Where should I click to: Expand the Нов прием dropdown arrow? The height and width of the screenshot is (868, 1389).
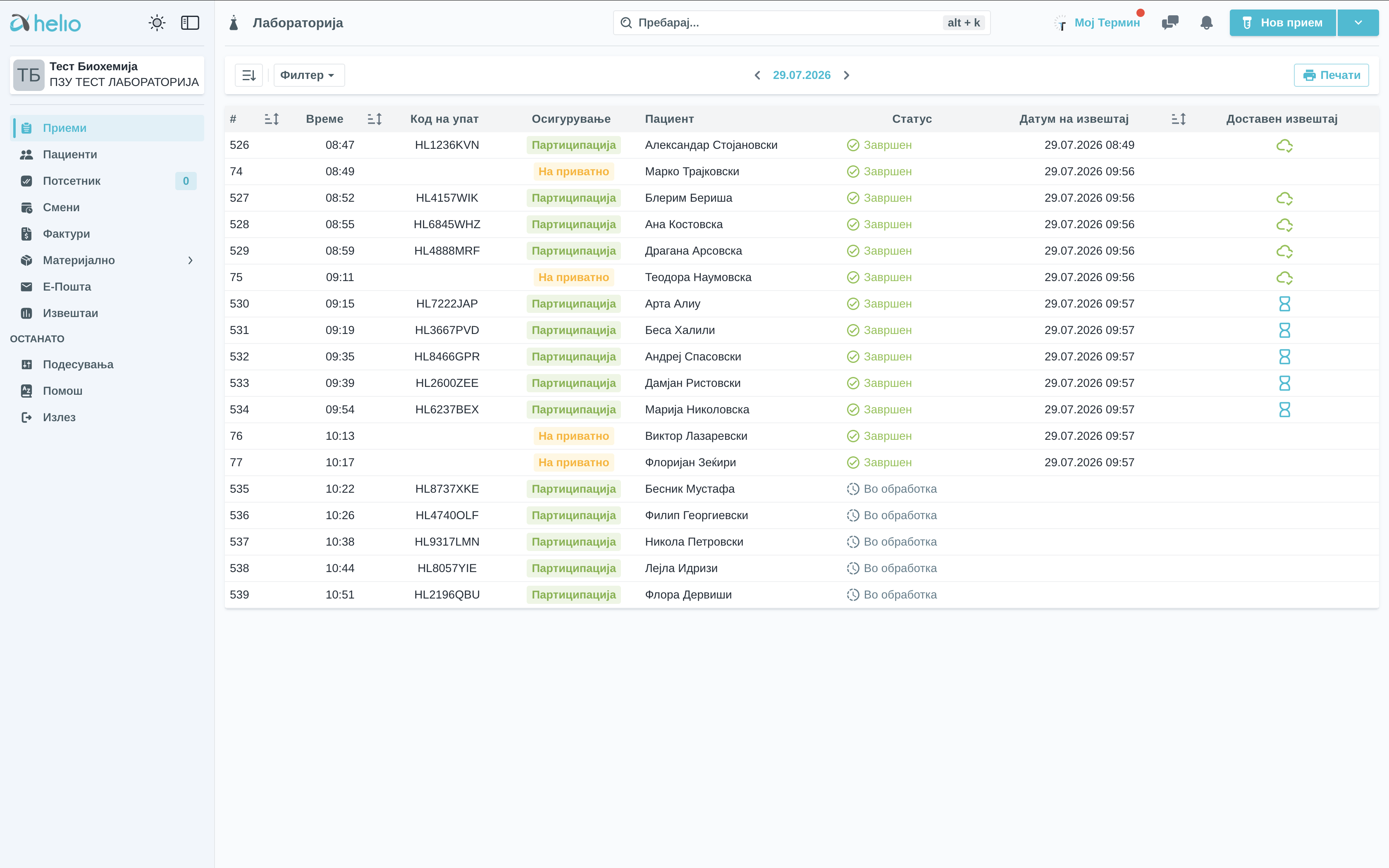tap(1358, 23)
